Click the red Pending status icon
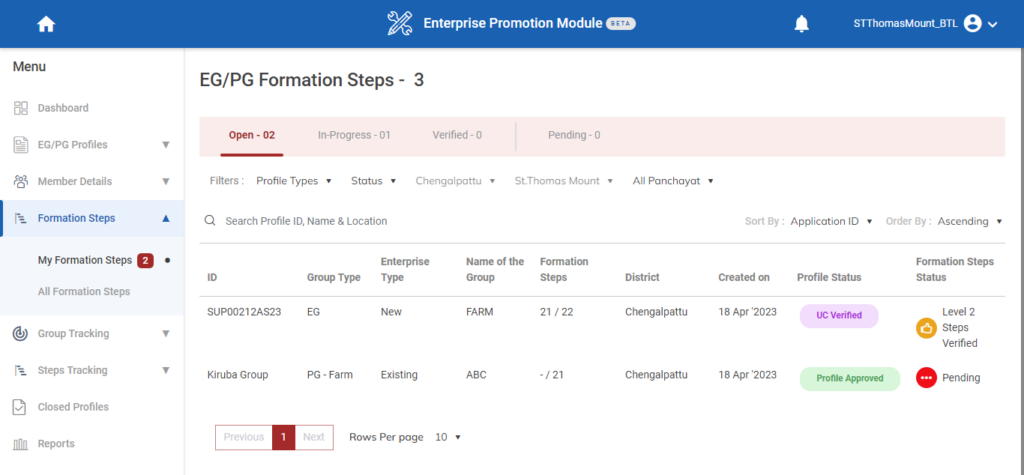The height and width of the screenshot is (475, 1024). [926, 378]
